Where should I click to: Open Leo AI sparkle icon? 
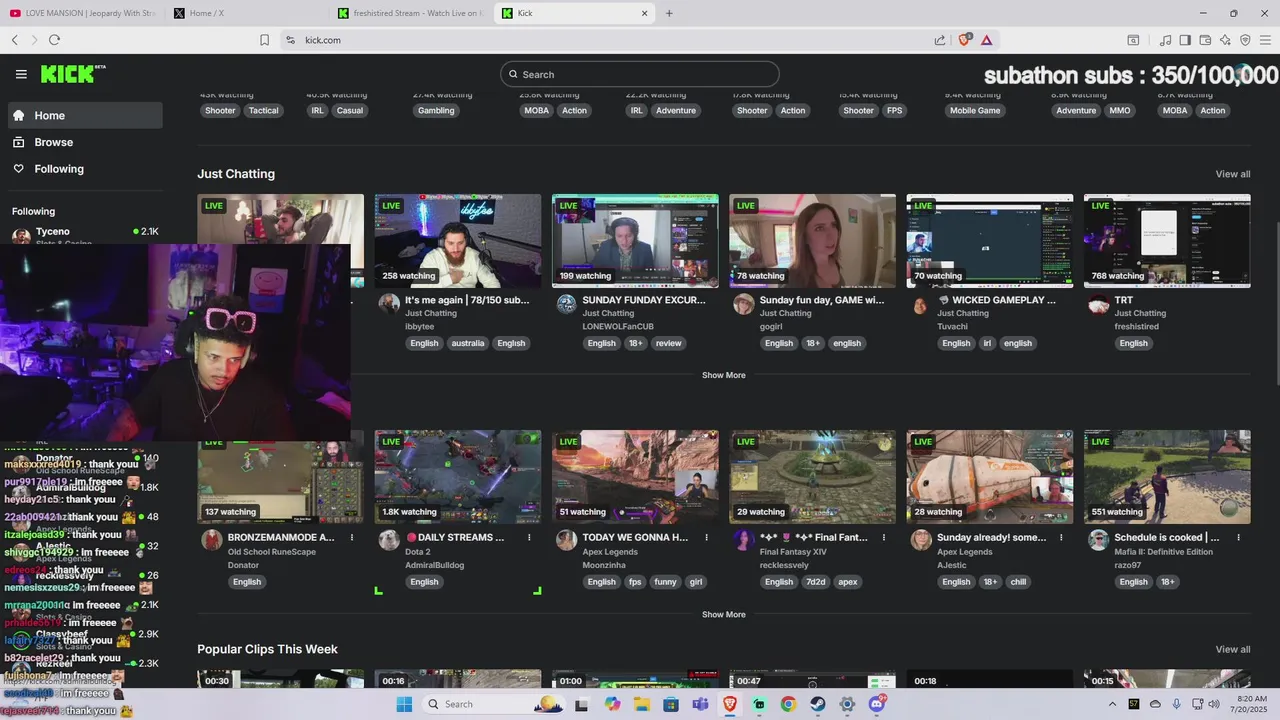(1225, 40)
